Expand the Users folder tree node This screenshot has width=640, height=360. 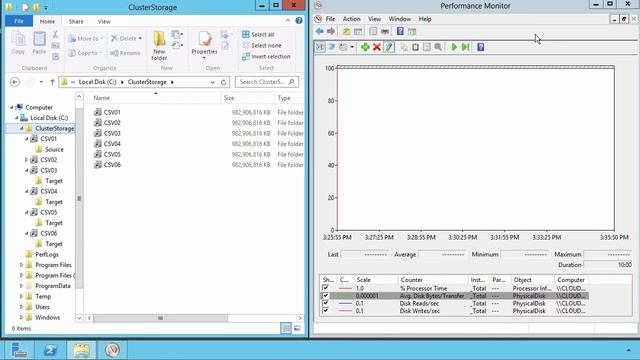[21, 307]
